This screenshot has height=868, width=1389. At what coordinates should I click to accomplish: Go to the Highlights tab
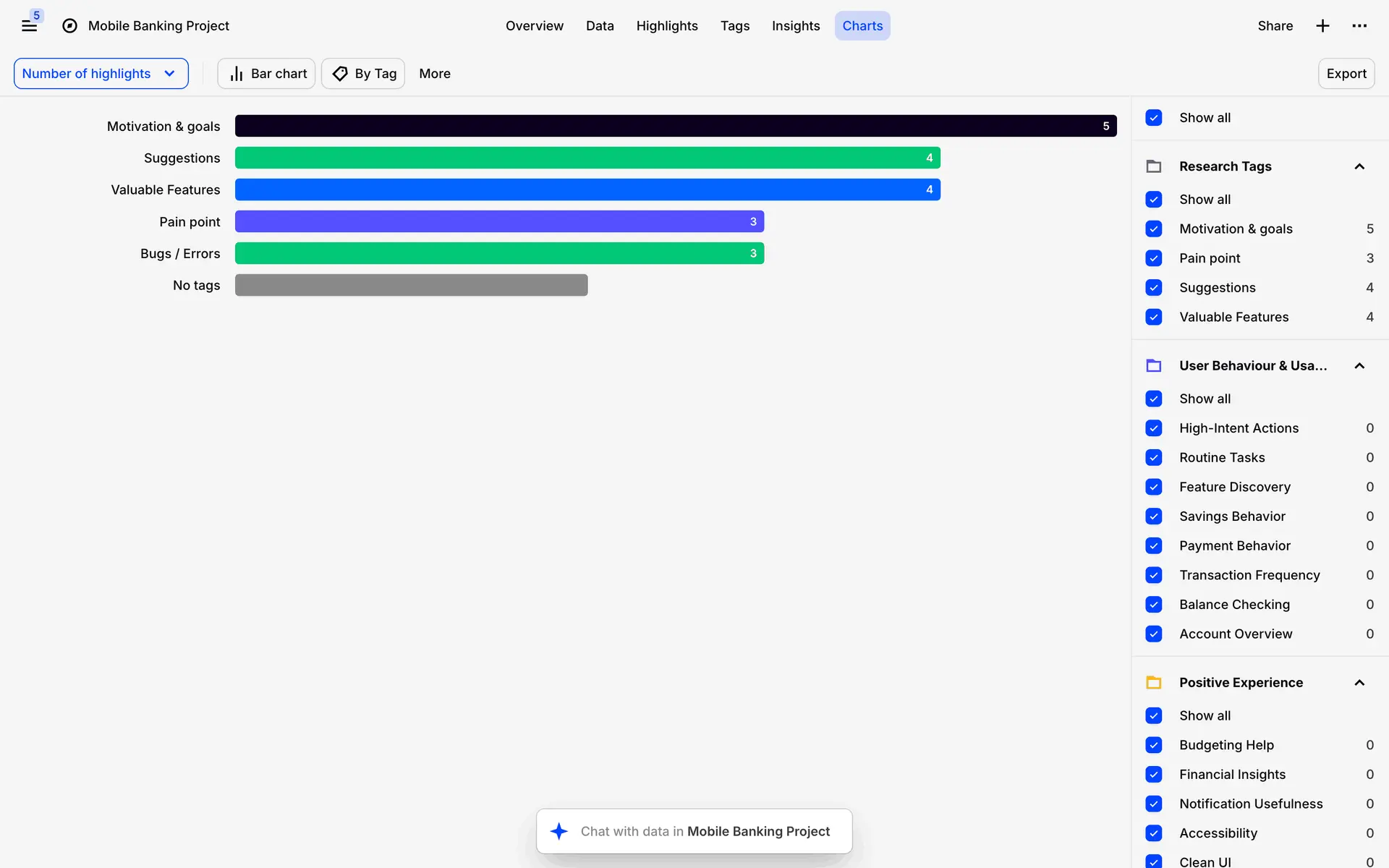click(666, 26)
